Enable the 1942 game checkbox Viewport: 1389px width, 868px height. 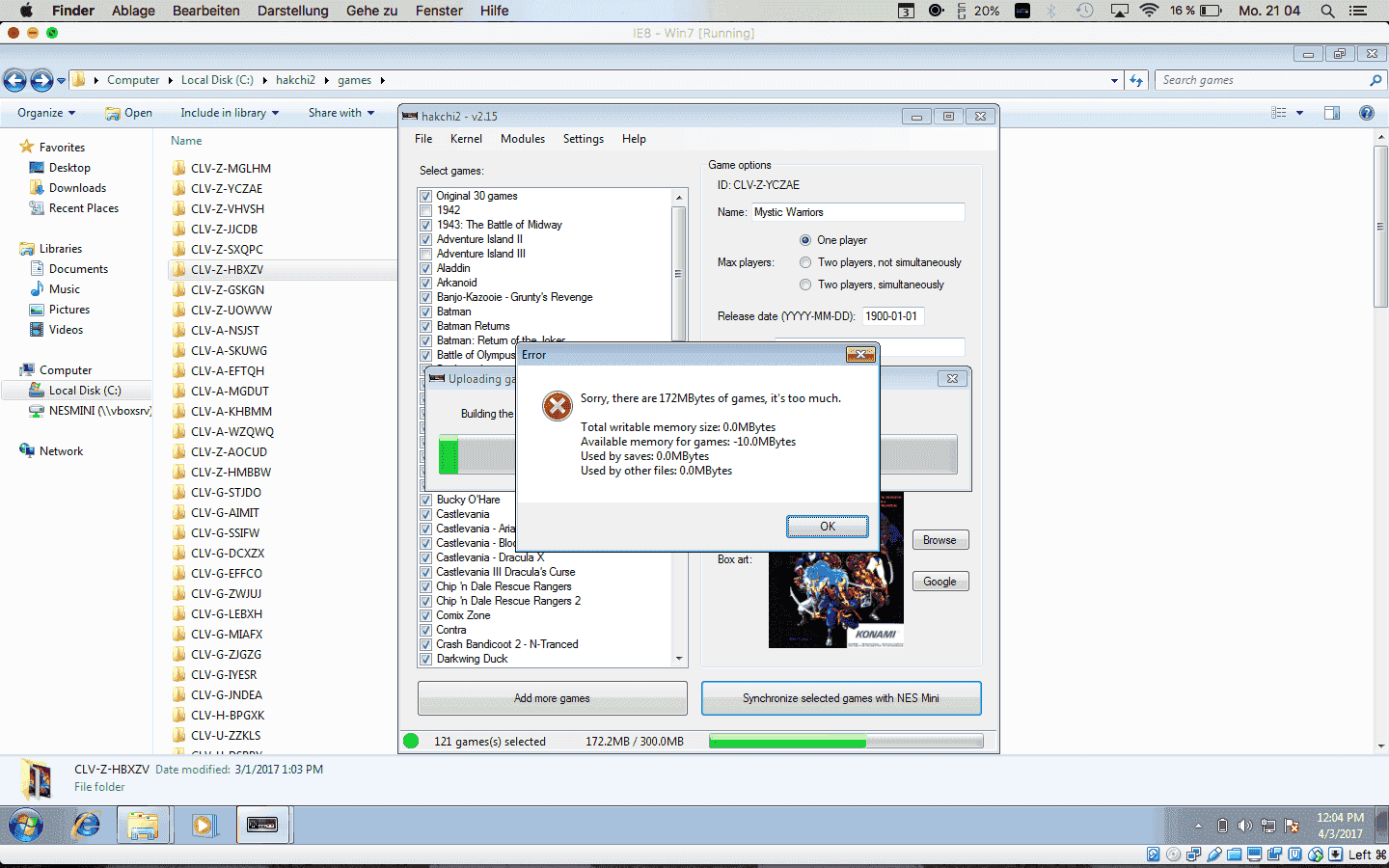tap(425, 210)
